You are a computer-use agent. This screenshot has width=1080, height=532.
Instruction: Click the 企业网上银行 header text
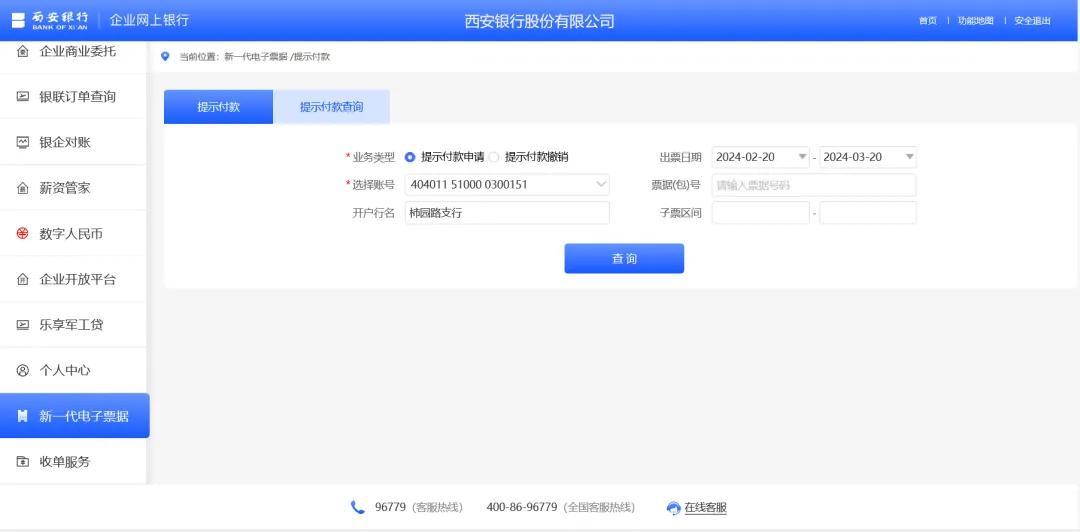pyautogui.click(x=149, y=20)
